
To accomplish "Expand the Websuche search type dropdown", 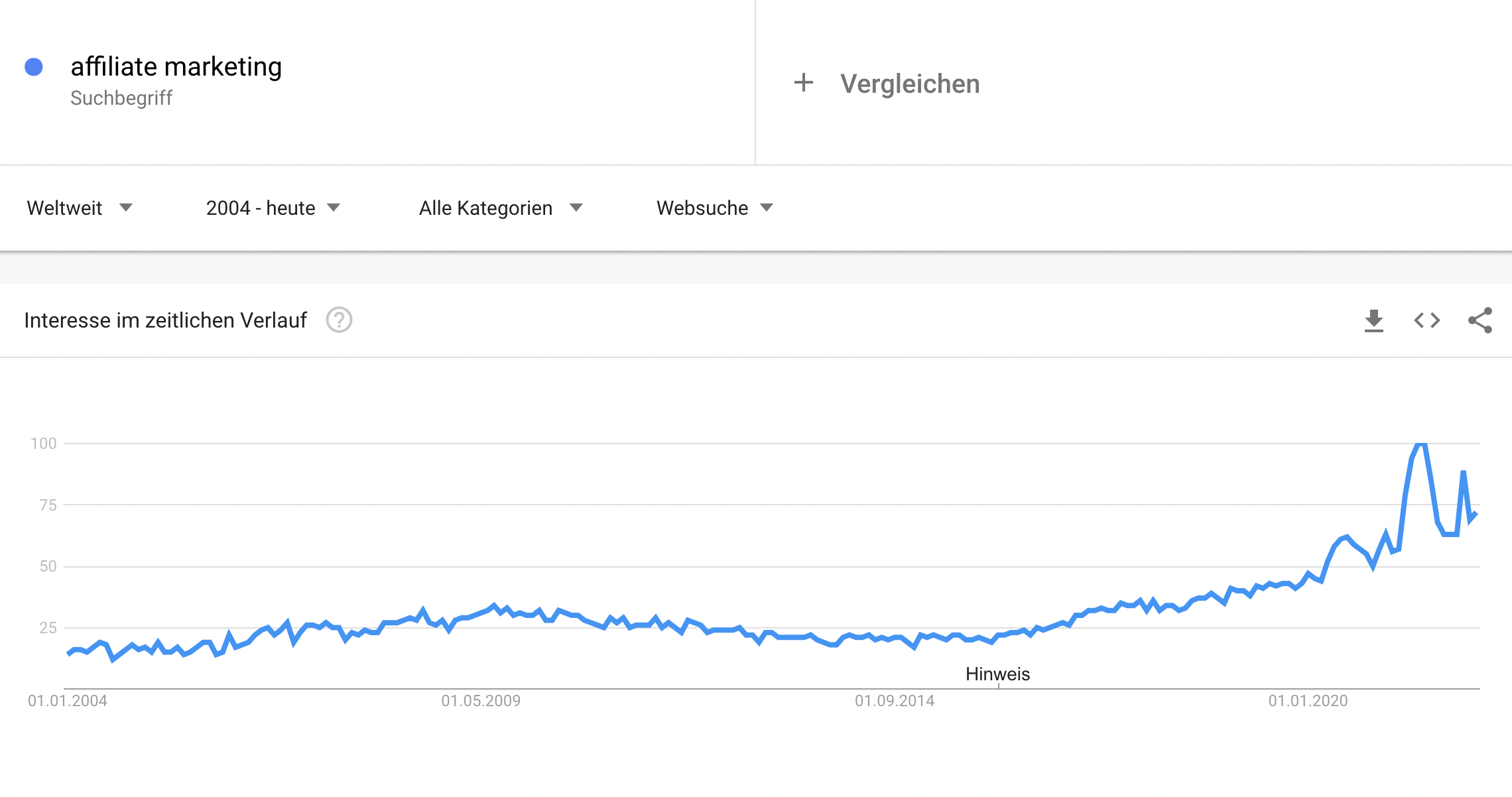I will (x=715, y=208).
